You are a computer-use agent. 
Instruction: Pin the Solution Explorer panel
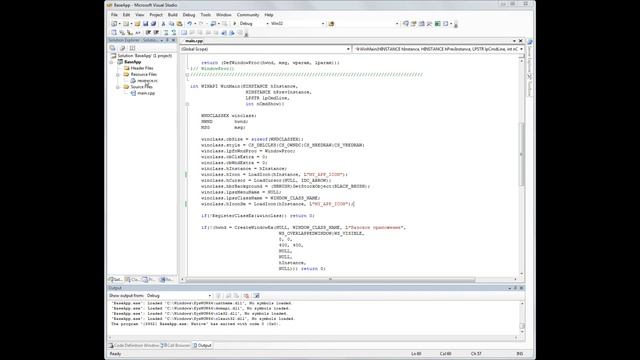167,40
